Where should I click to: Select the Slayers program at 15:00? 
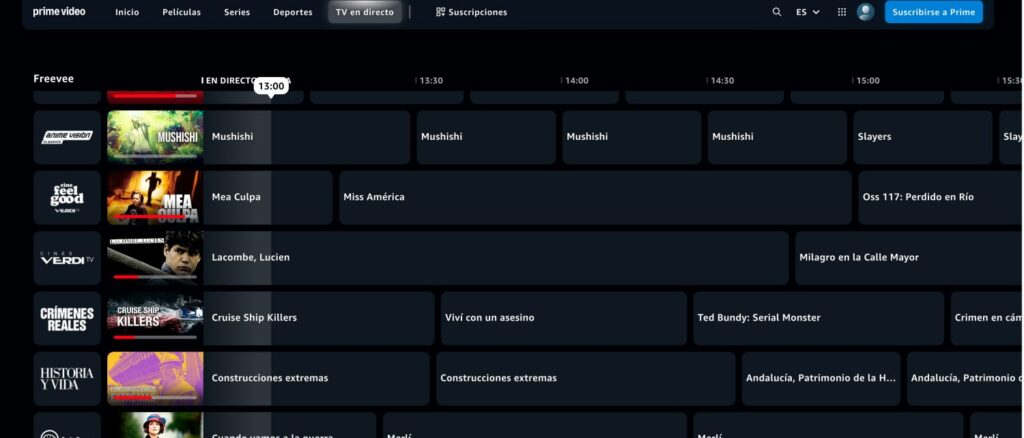pos(923,137)
